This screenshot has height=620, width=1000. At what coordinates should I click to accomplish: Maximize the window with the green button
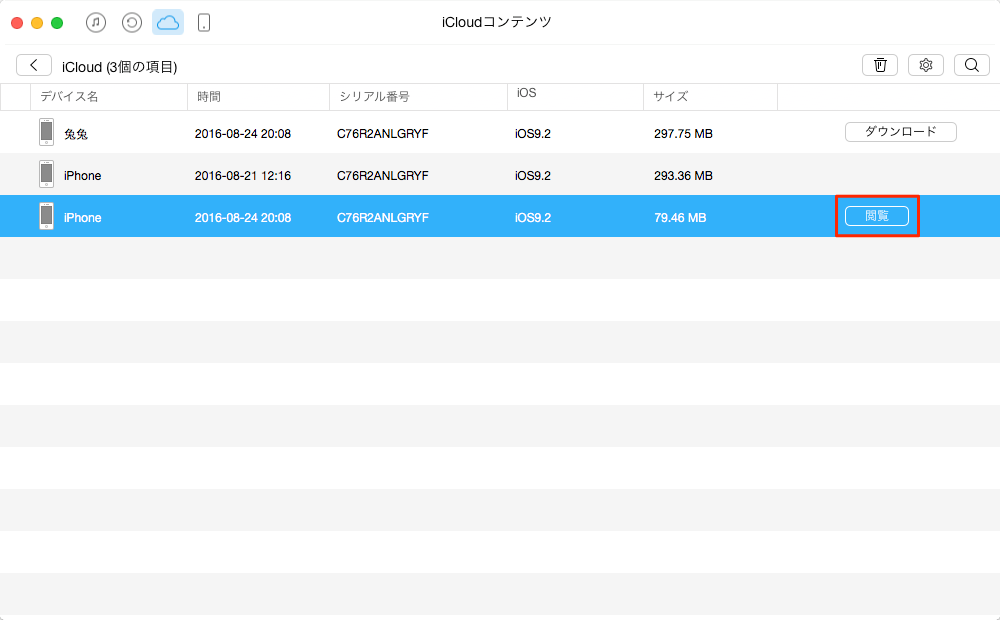tap(57, 23)
